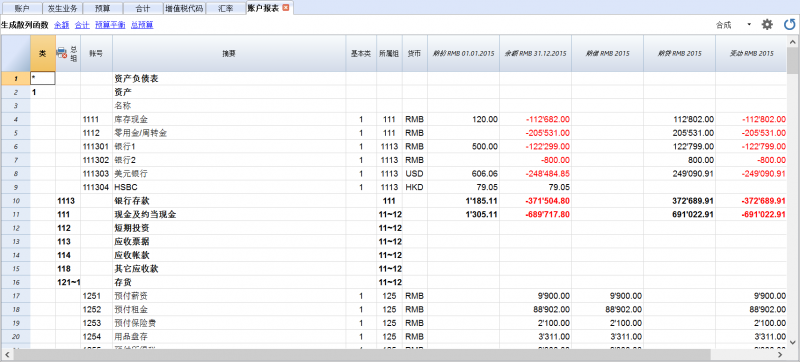Select the 其它应收款 cell

pos(229,269)
